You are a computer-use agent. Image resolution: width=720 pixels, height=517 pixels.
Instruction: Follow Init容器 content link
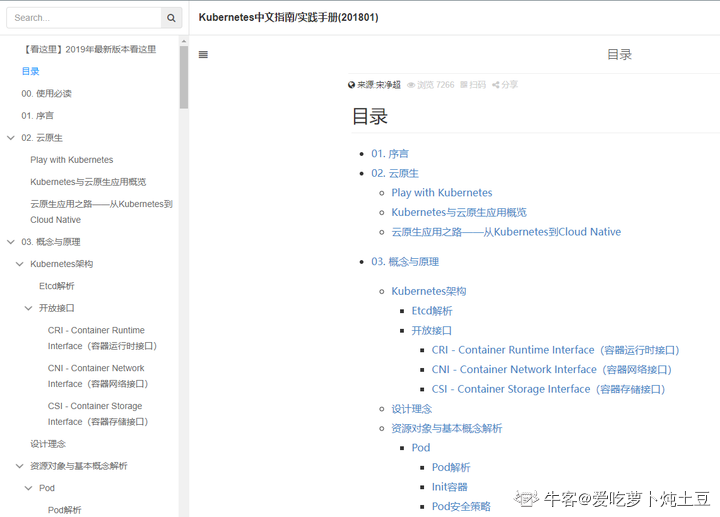pyautogui.click(x=450, y=487)
